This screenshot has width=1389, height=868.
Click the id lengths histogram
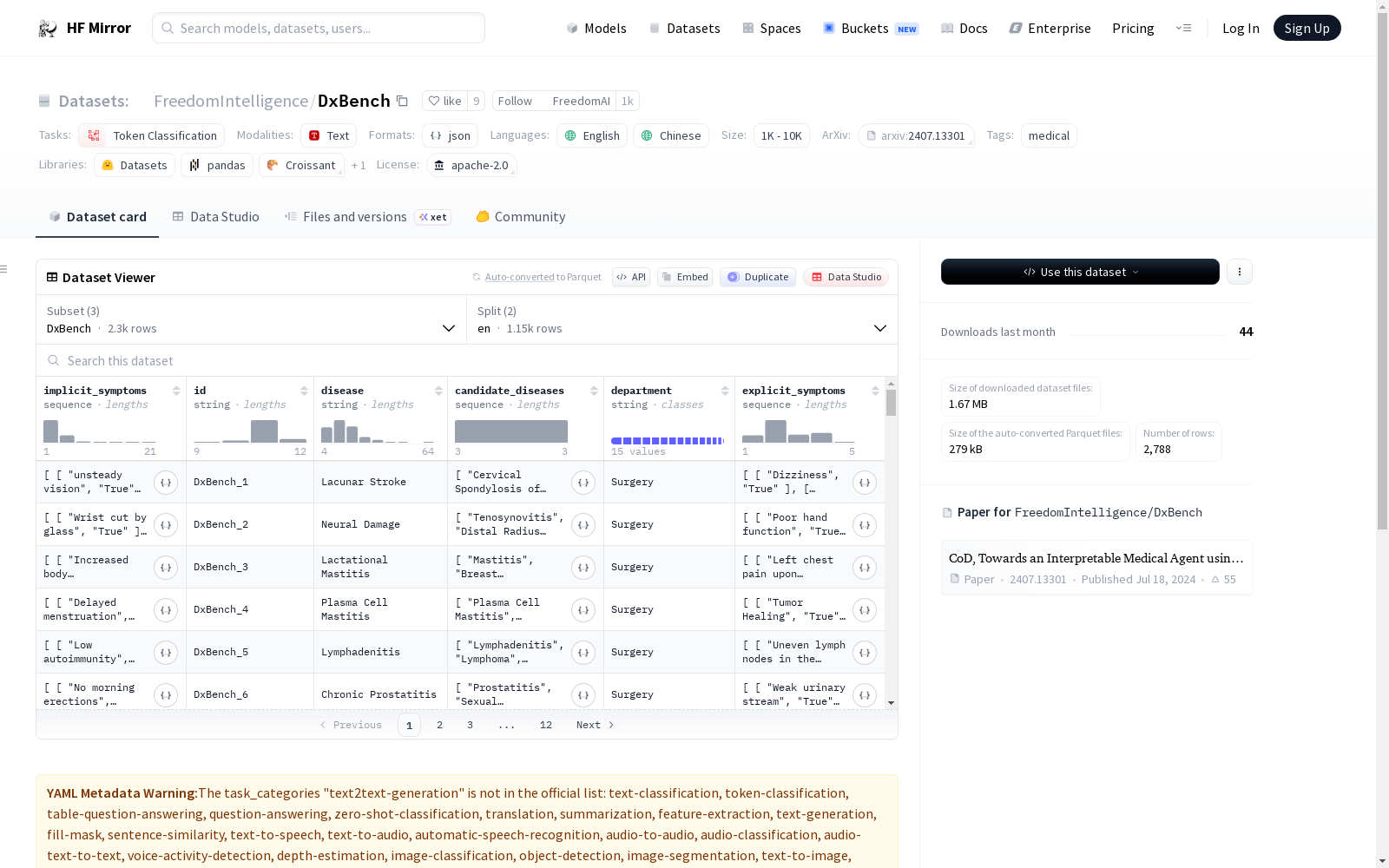250,431
